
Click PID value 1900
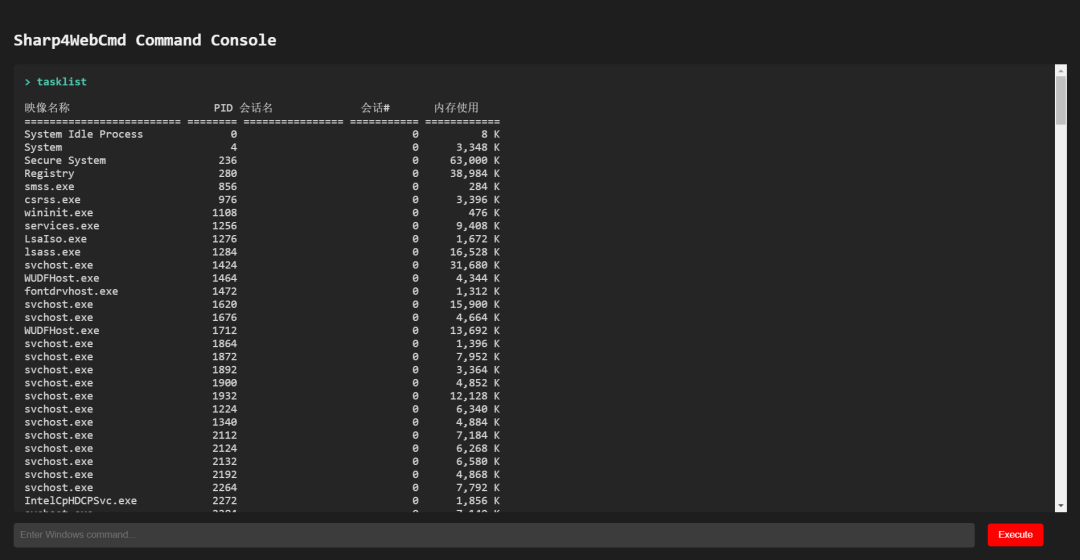point(225,383)
